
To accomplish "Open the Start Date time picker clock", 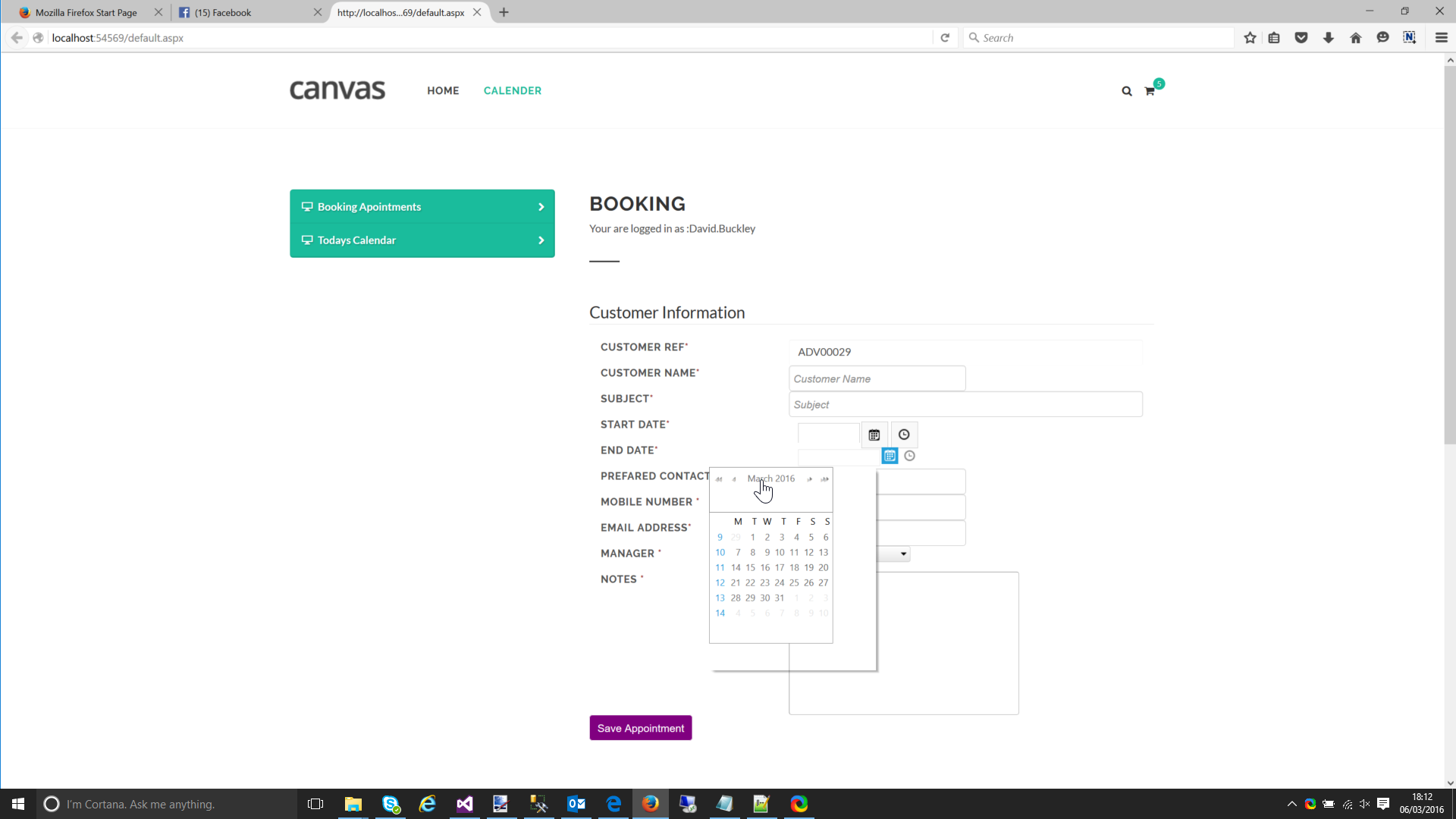I will 904,435.
